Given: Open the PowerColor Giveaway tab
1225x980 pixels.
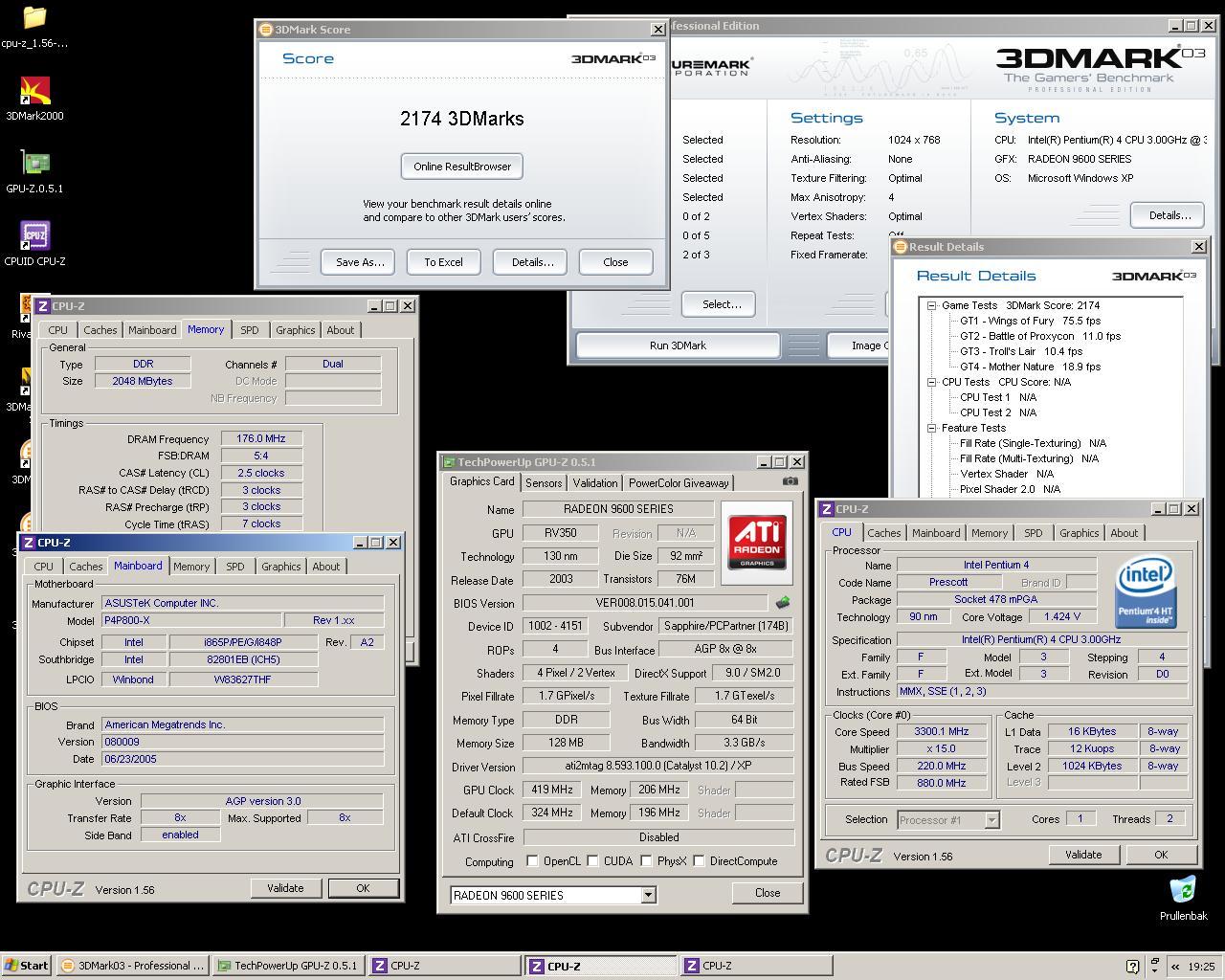Looking at the screenshot, I should click(679, 483).
